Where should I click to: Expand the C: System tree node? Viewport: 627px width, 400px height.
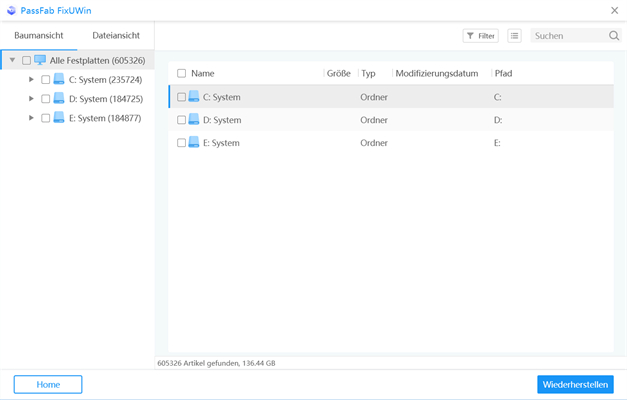(x=32, y=79)
